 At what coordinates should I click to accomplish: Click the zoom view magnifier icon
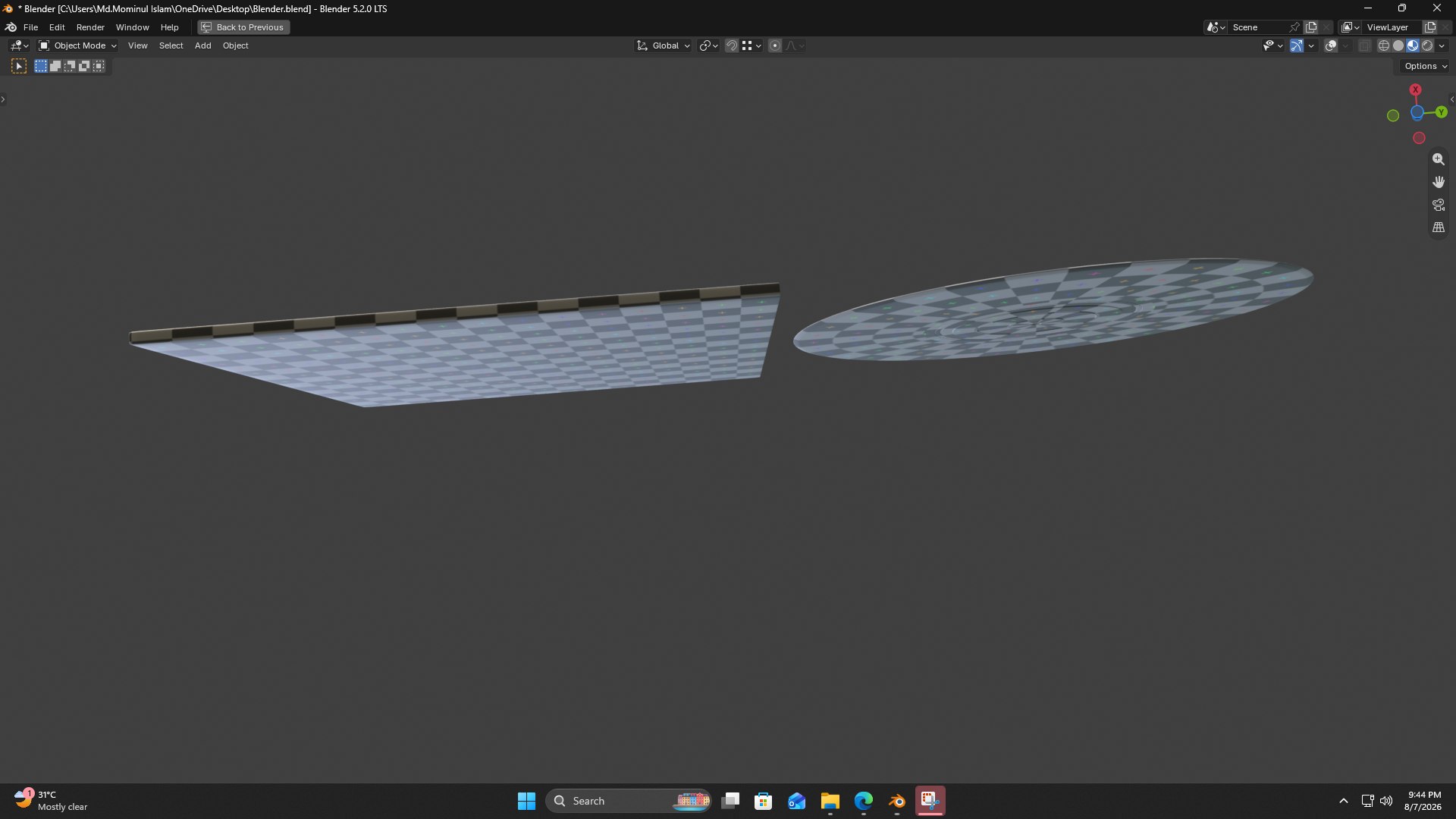(1438, 159)
